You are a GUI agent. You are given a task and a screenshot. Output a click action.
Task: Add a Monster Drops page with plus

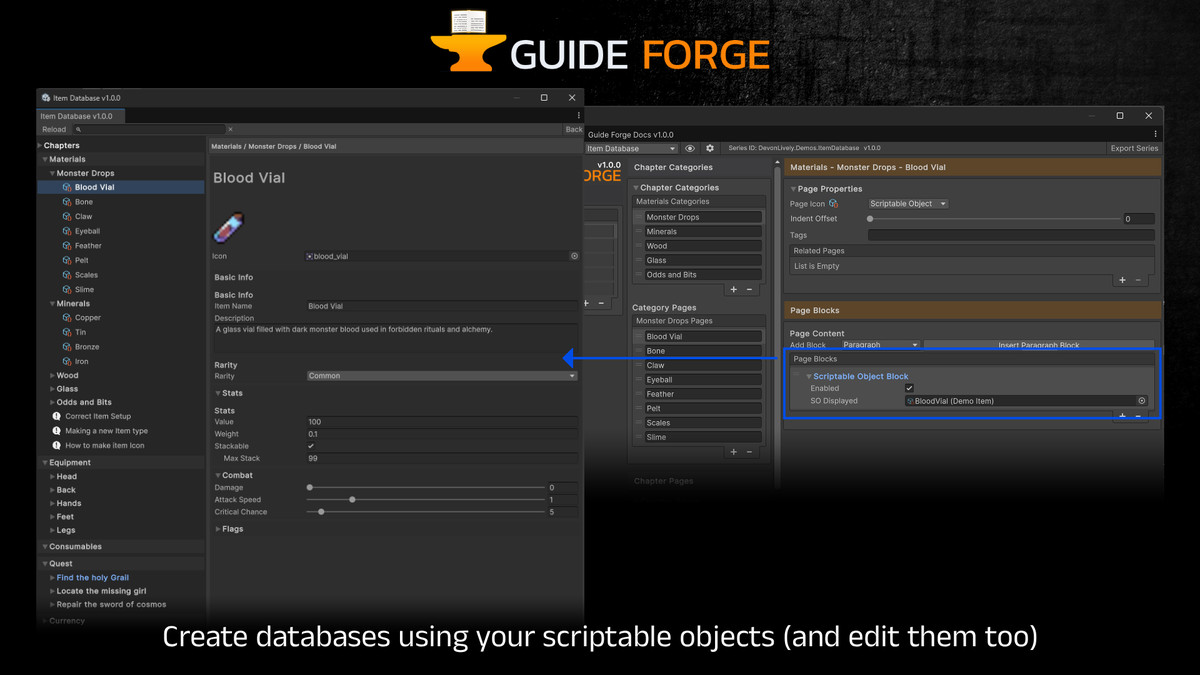(x=733, y=452)
